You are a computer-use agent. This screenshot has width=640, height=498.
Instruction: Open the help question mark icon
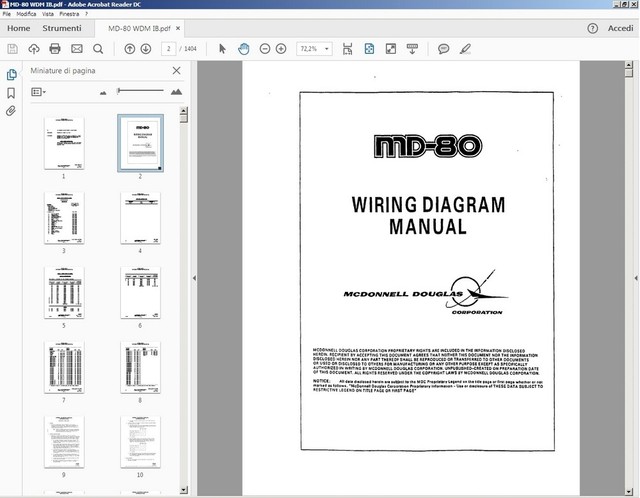click(592, 28)
